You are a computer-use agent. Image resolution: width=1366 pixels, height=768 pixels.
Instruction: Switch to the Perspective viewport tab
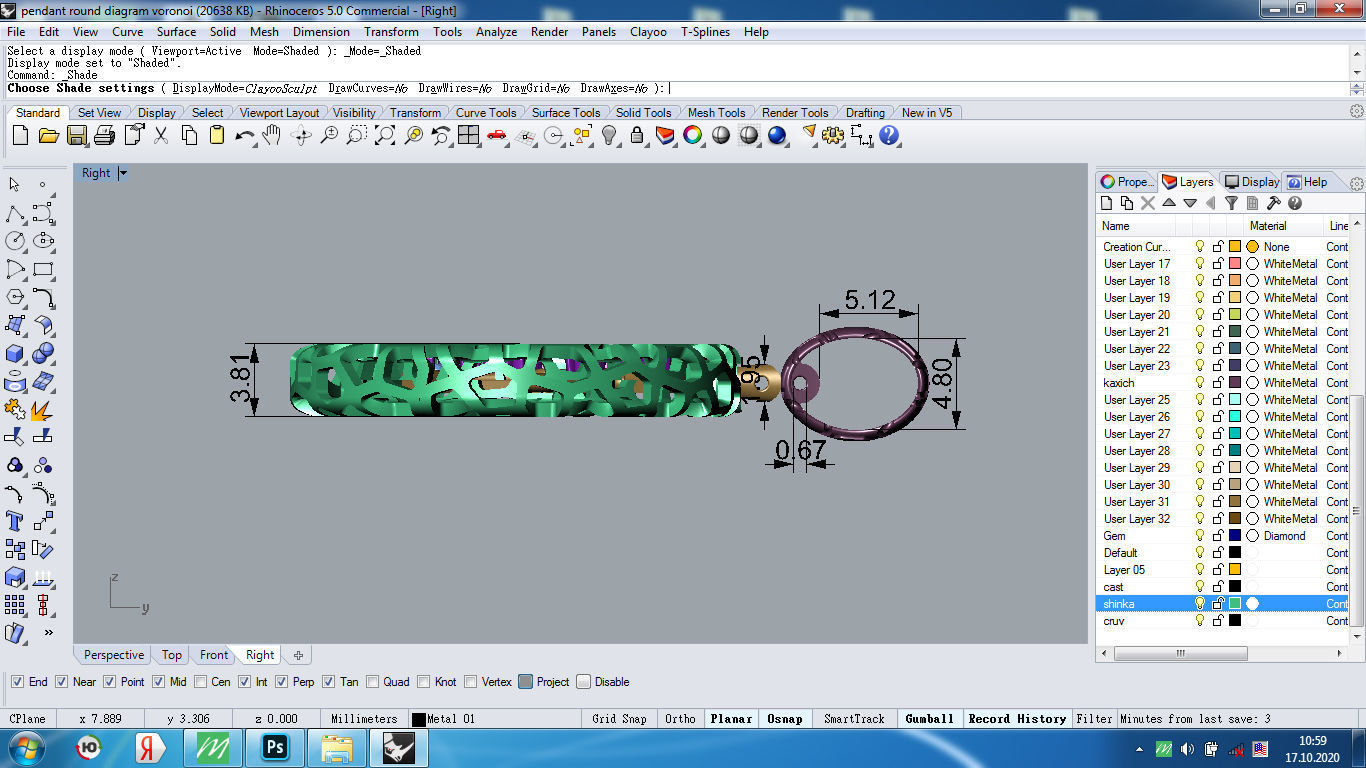pos(114,655)
